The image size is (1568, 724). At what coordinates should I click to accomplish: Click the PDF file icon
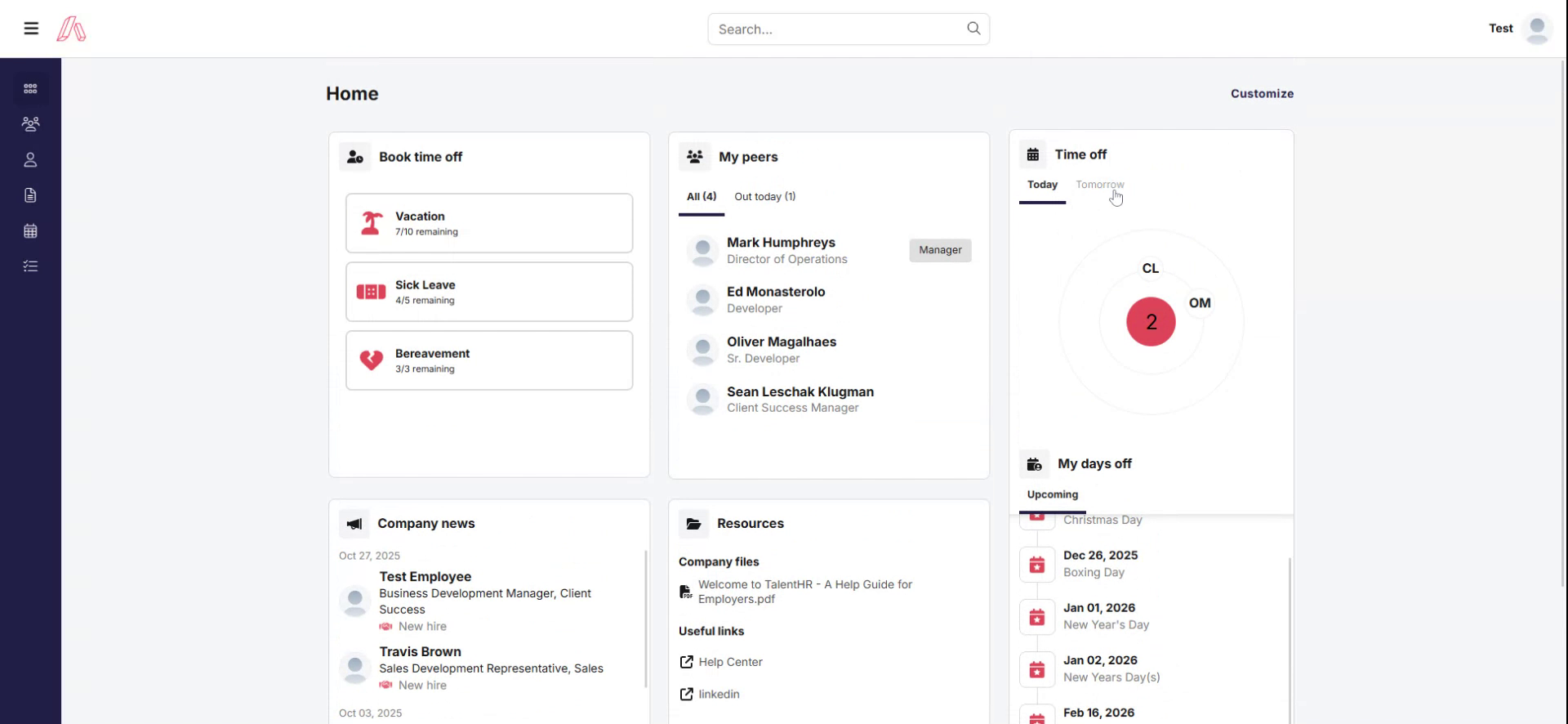685,592
